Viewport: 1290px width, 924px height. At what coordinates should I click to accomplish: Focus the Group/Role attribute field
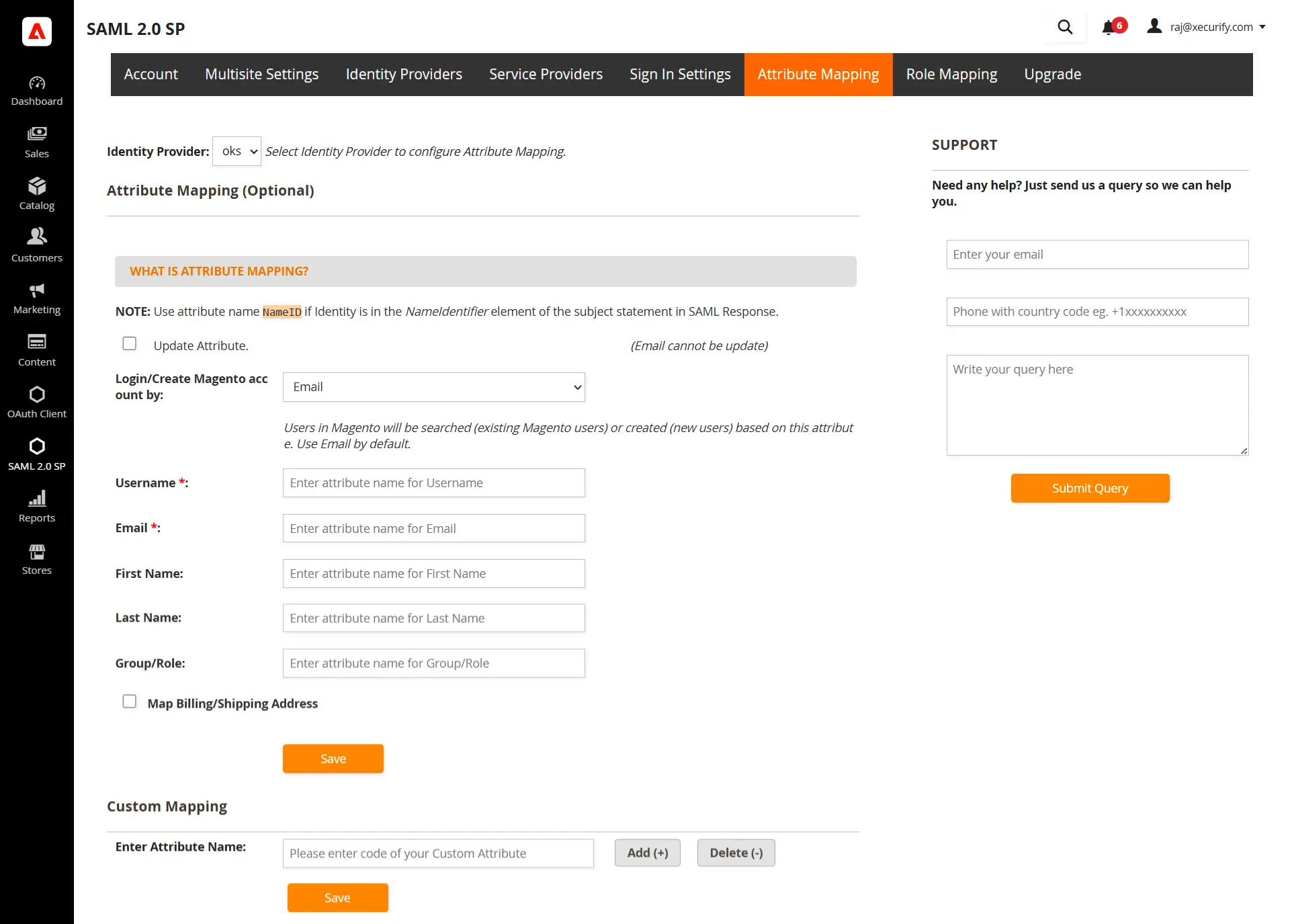click(x=434, y=663)
